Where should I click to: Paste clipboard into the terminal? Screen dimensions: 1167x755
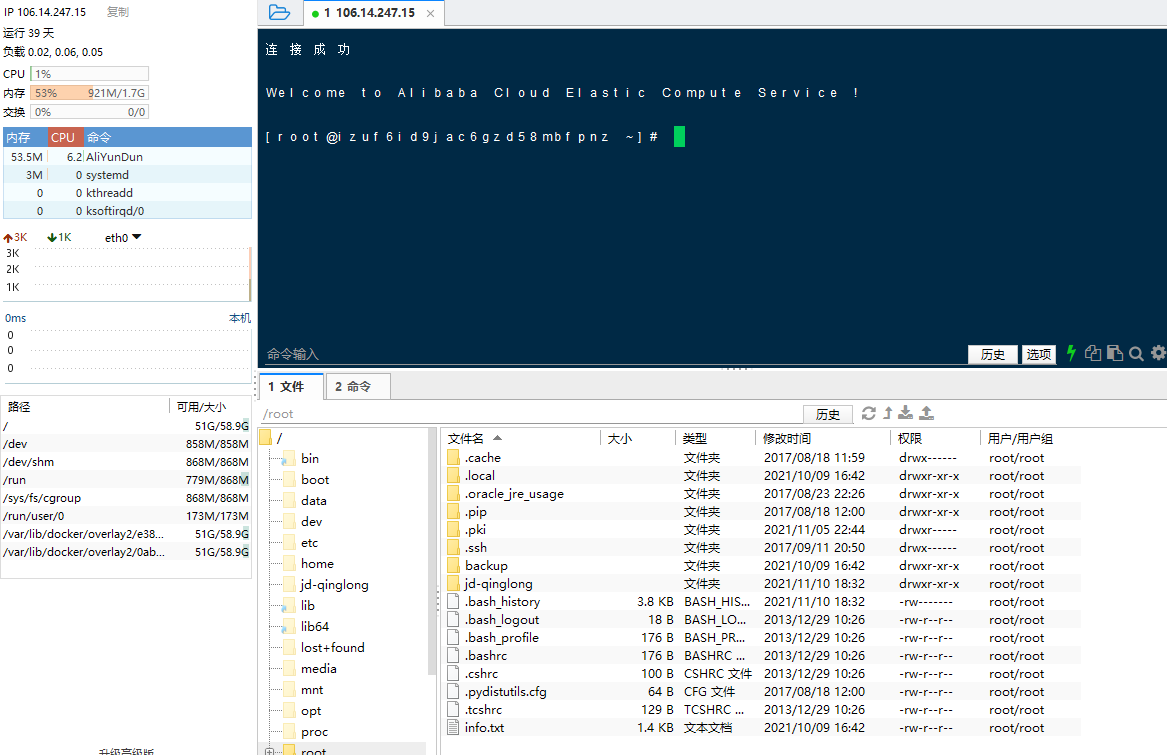coord(1114,353)
